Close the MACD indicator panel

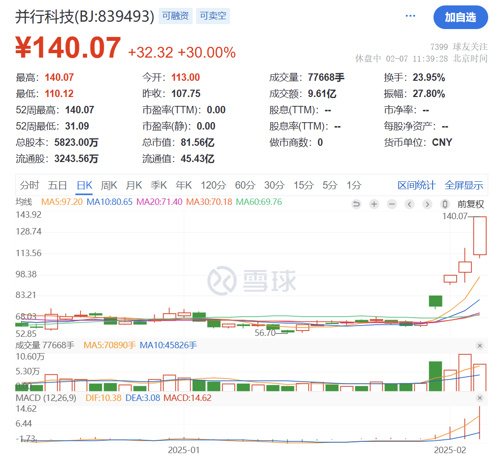point(480,398)
